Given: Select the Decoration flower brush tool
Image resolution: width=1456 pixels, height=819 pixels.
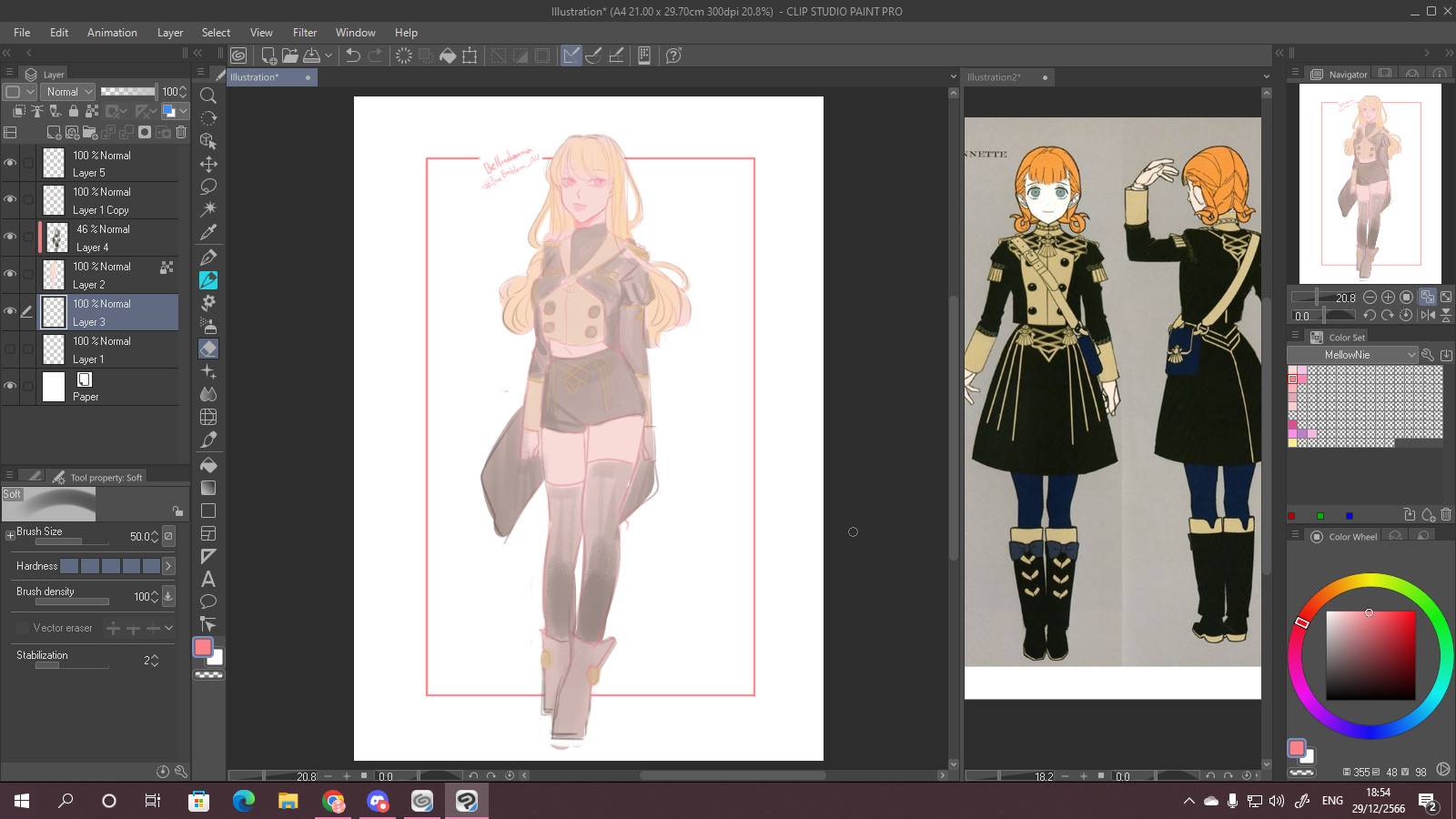Looking at the screenshot, I should (208, 302).
